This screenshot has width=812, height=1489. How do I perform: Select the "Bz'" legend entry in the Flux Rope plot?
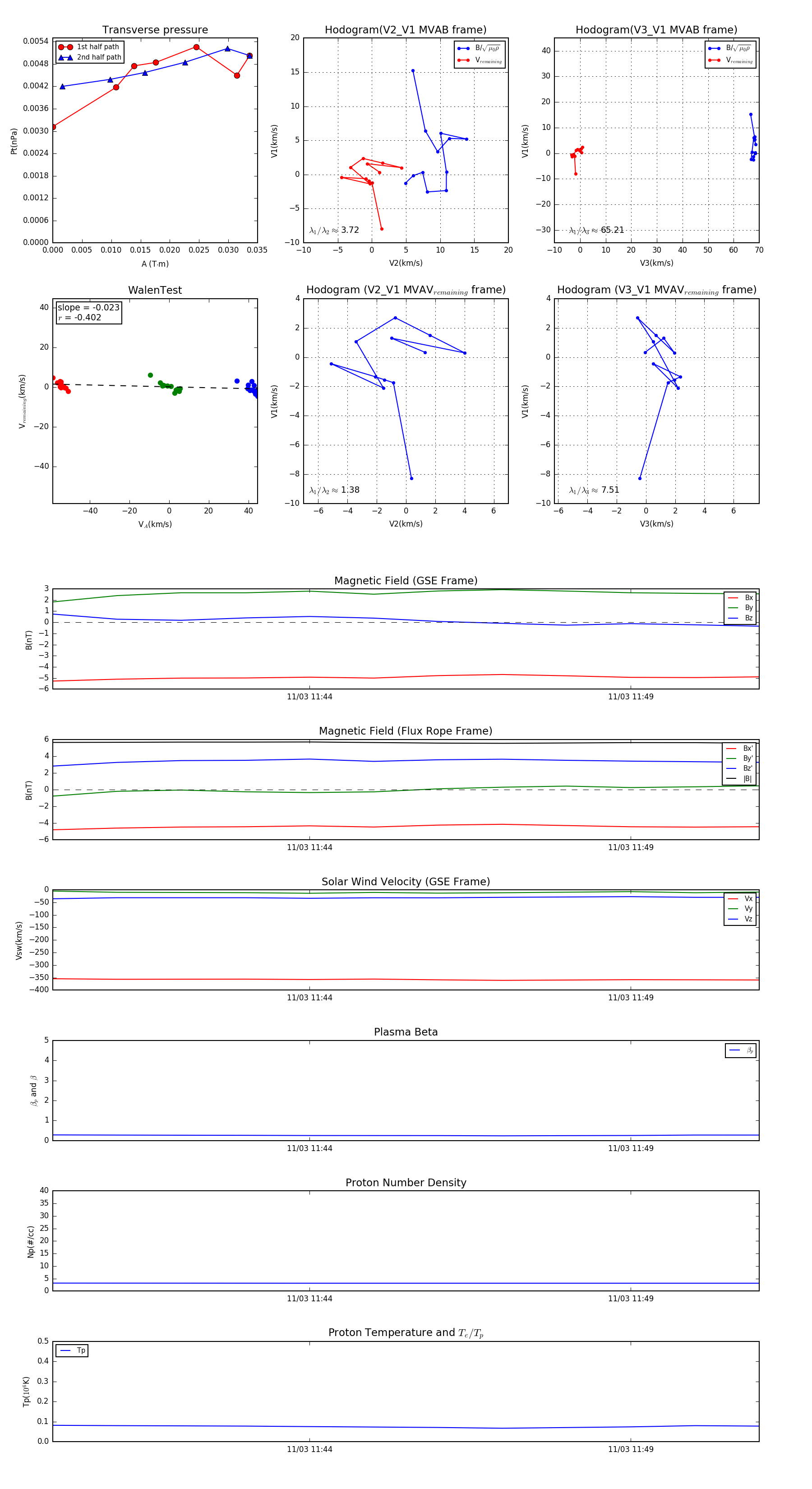click(739, 768)
